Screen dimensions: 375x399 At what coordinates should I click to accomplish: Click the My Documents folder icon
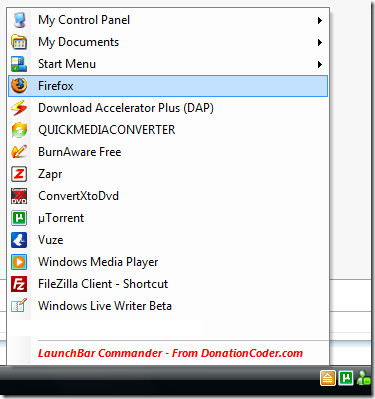tap(19, 42)
